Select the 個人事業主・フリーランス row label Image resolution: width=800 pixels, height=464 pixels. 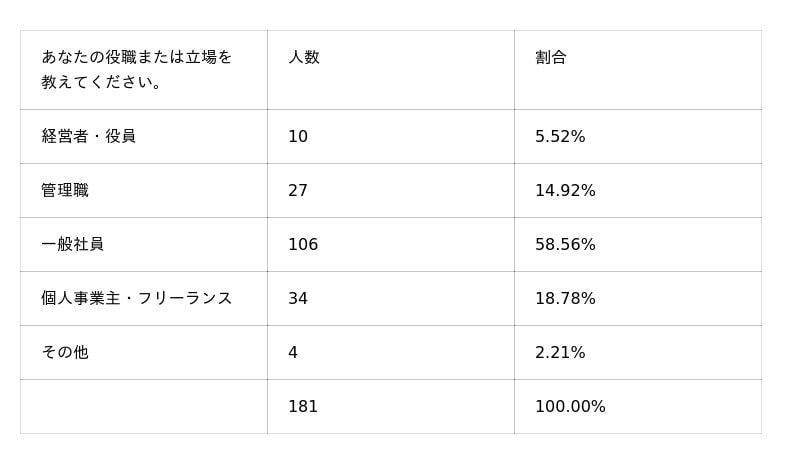click(x=137, y=299)
